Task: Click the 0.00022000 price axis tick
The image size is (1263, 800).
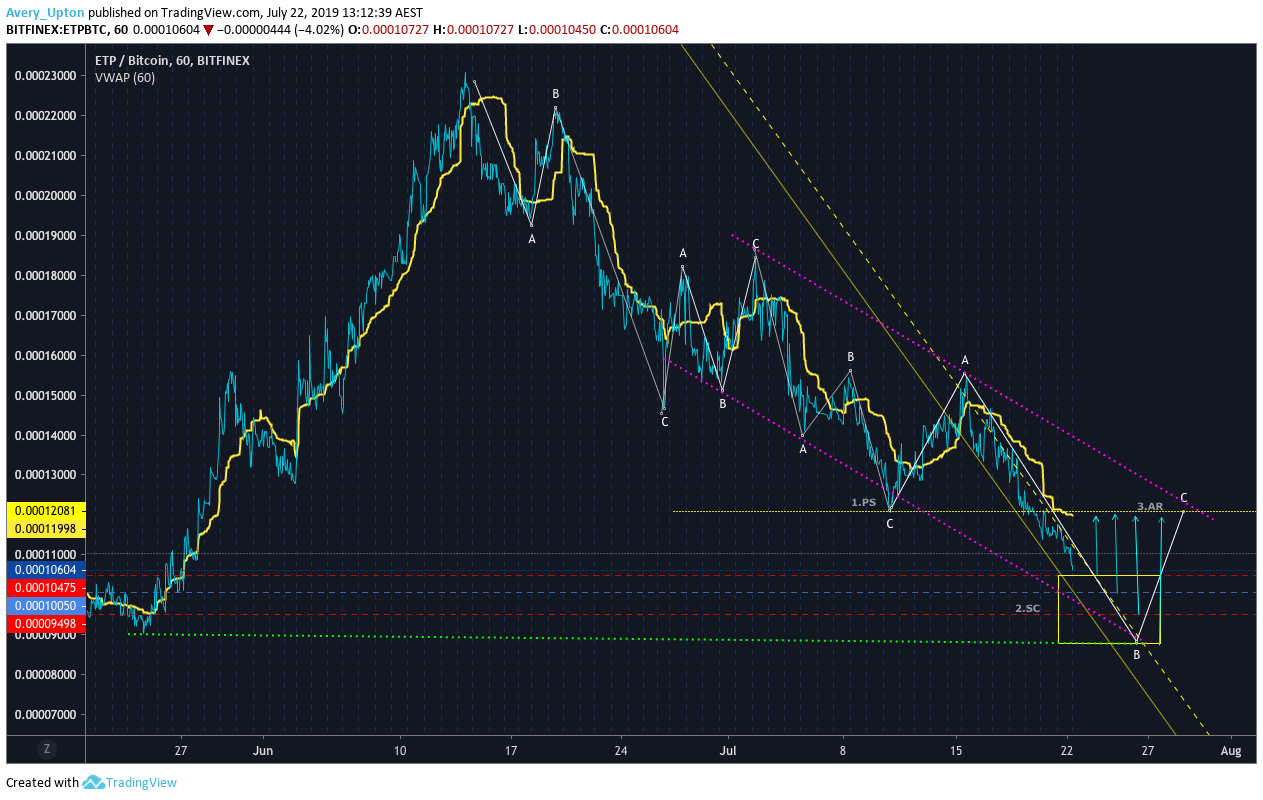Action: [x=46, y=116]
